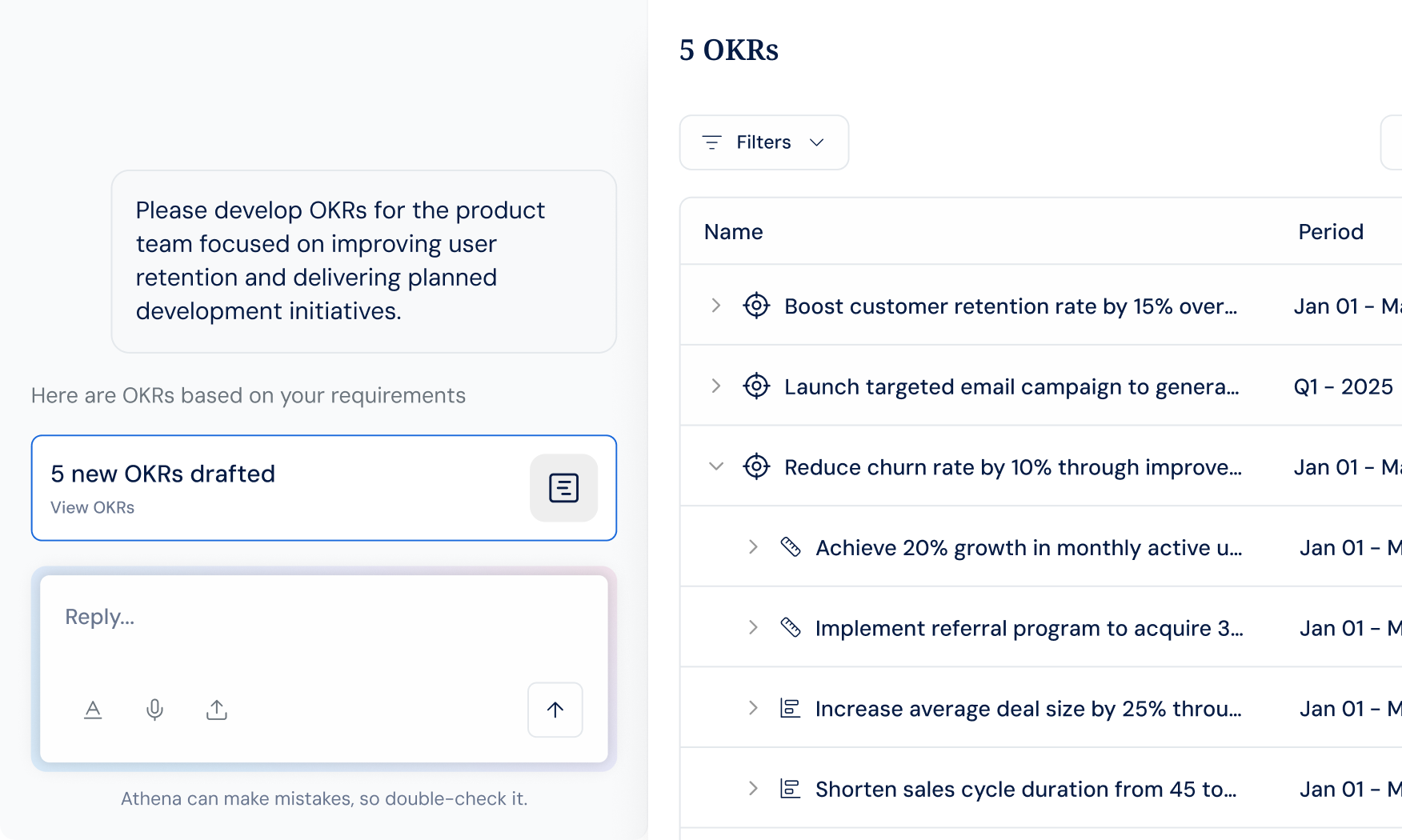Expand Achieve 20% growth key result

pos(753,547)
